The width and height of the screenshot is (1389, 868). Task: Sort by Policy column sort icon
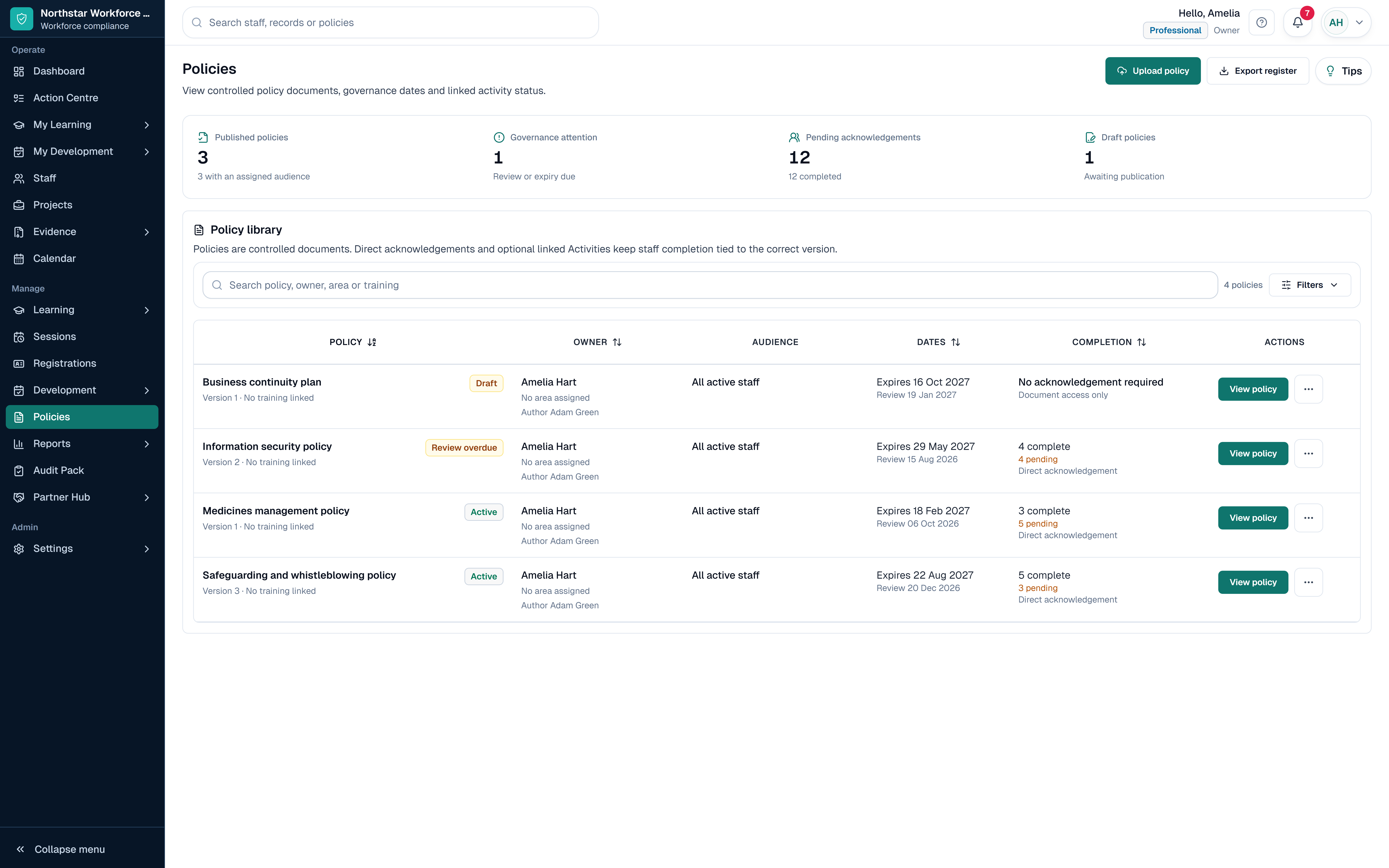coord(372,342)
